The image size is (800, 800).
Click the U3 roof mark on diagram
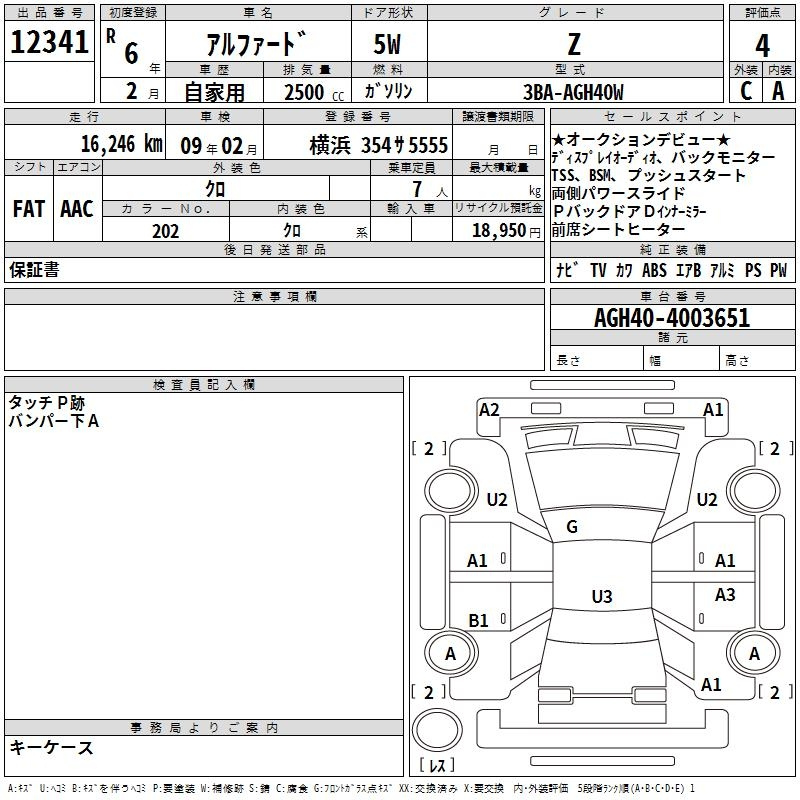coord(602,596)
